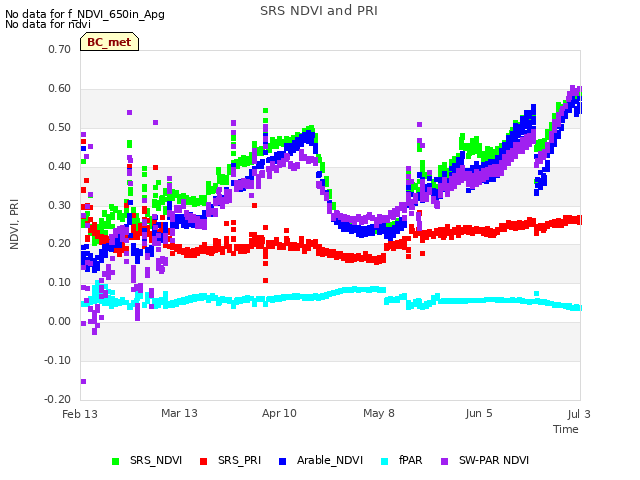The width and height of the screenshot is (640, 480).
Task: Click the chart title SRS NDVI and PRI
Action: pyautogui.click(x=319, y=10)
